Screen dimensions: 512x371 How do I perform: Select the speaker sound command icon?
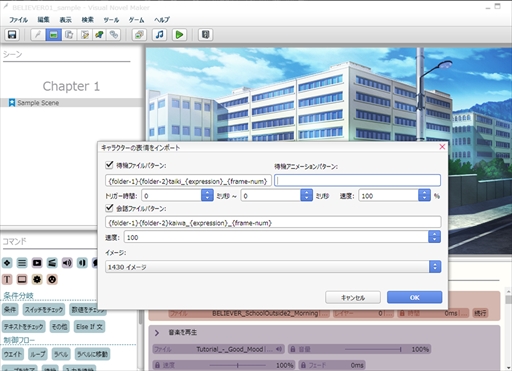coord(67,263)
